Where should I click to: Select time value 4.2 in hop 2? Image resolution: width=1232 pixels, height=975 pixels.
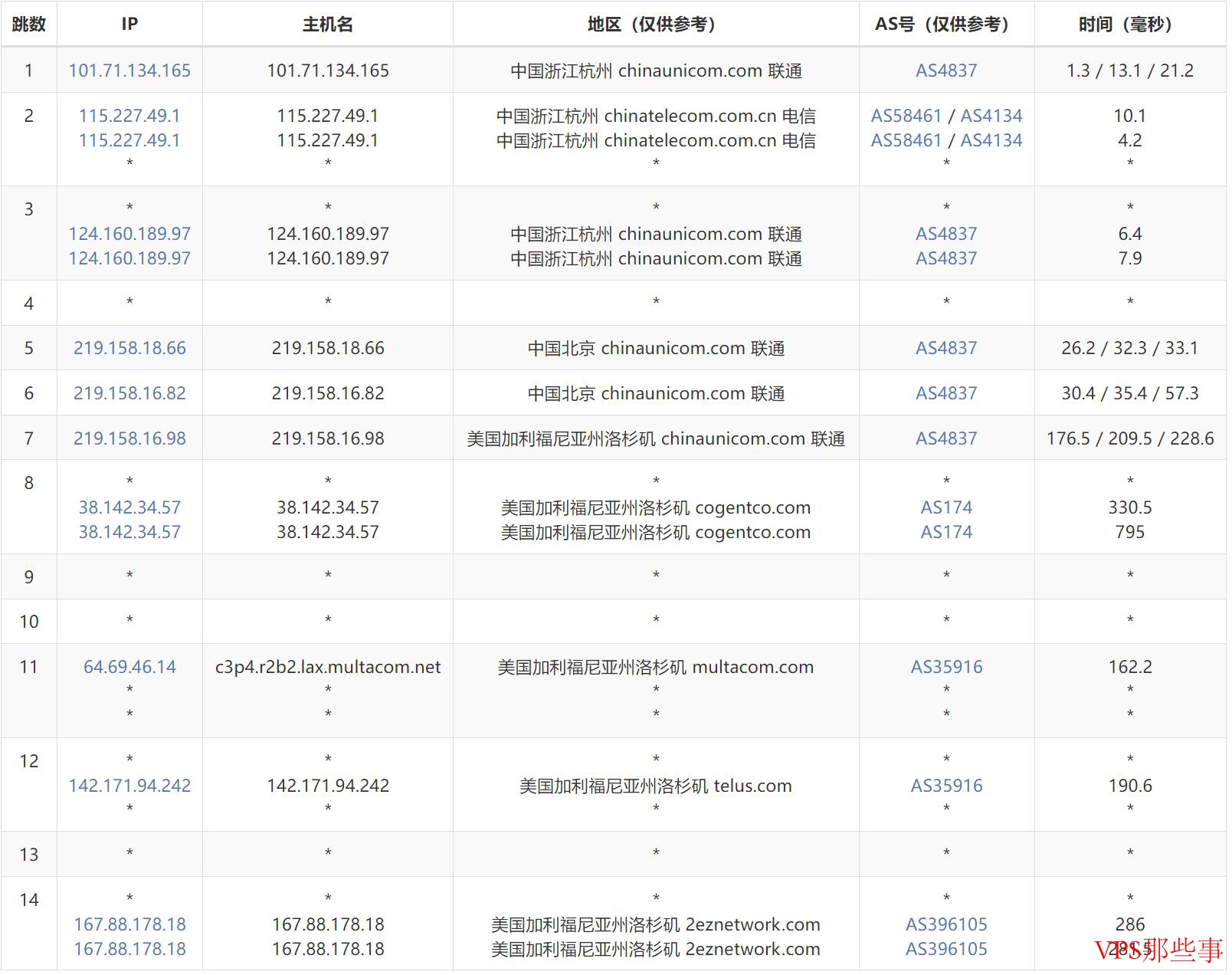click(1130, 140)
